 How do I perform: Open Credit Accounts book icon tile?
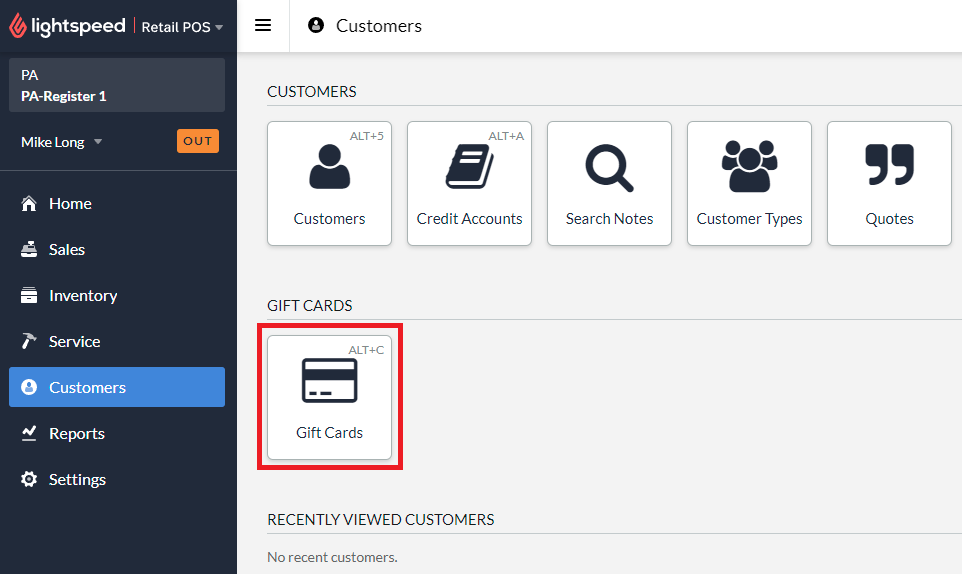pos(469,183)
